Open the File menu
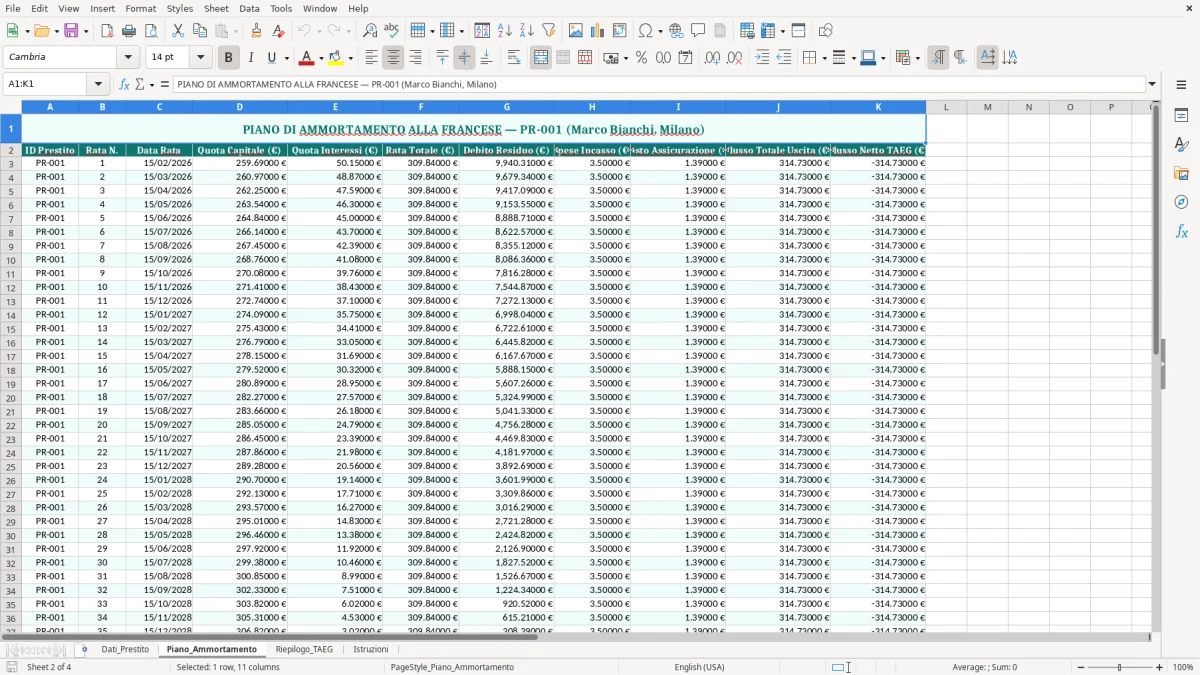The image size is (1200, 675). click(x=13, y=8)
